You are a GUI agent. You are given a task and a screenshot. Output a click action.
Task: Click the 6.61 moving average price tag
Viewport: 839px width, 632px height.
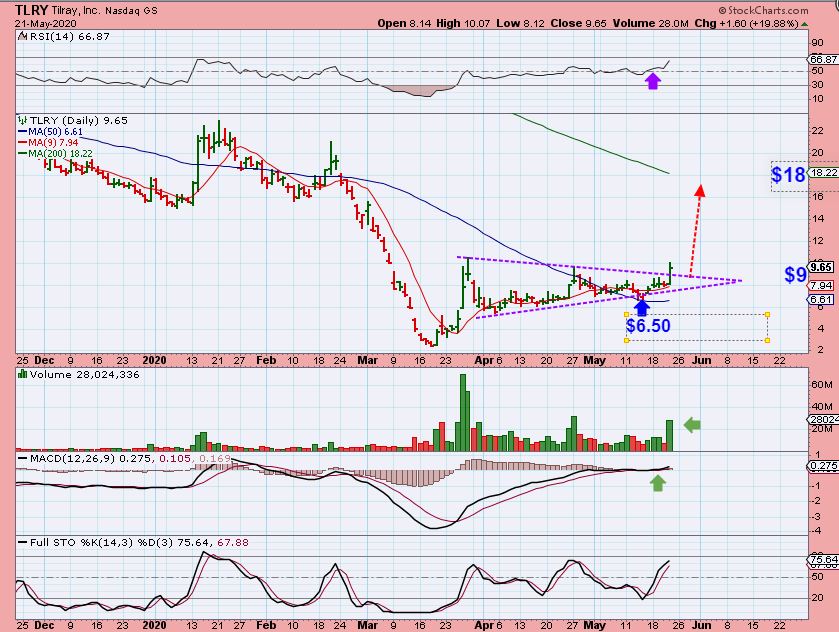(821, 300)
